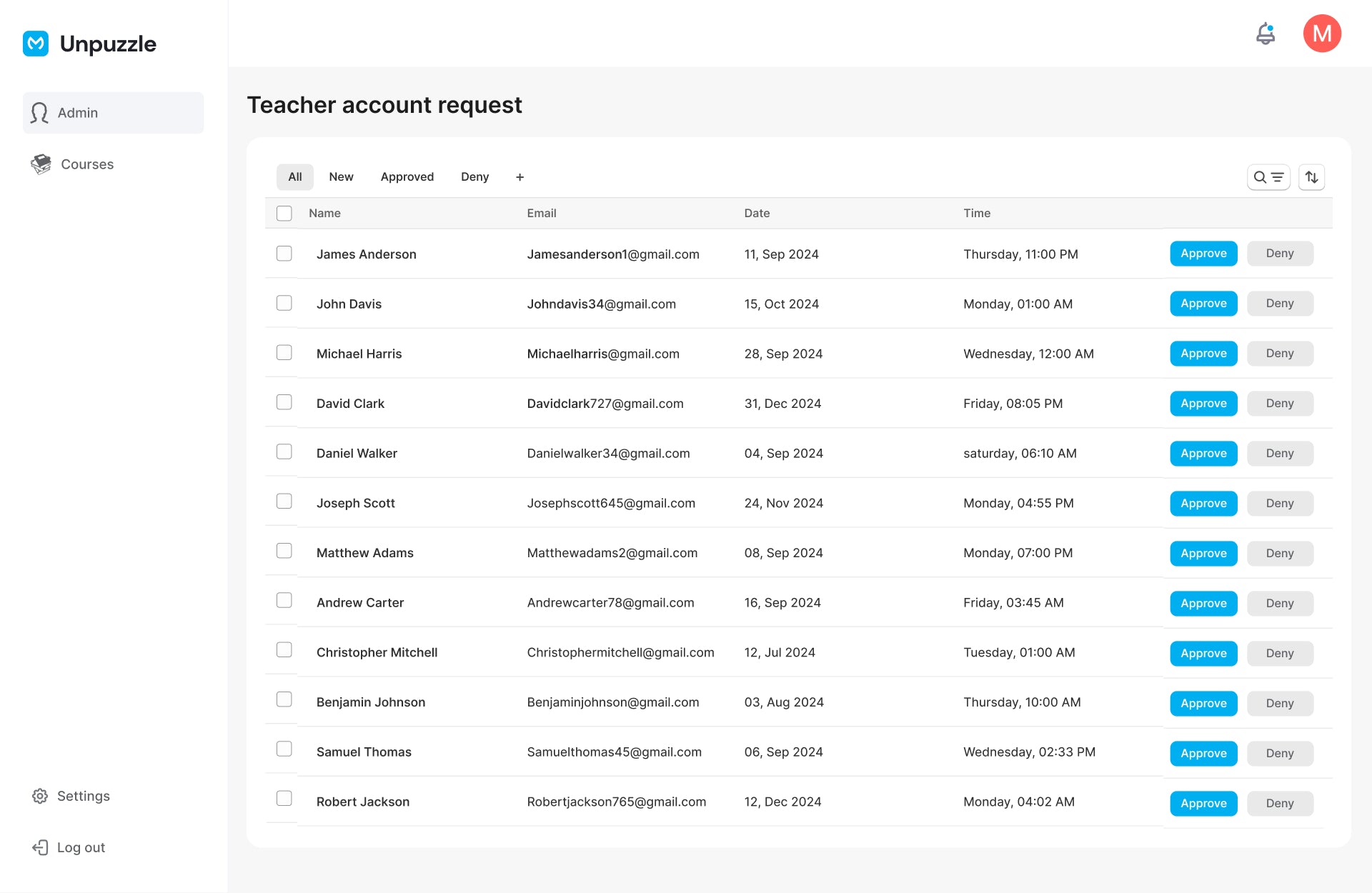Image resolution: width=1372 pixels, height=893 pixels.
Task: Switch to the Approved tab
Action: coord(407,177)
